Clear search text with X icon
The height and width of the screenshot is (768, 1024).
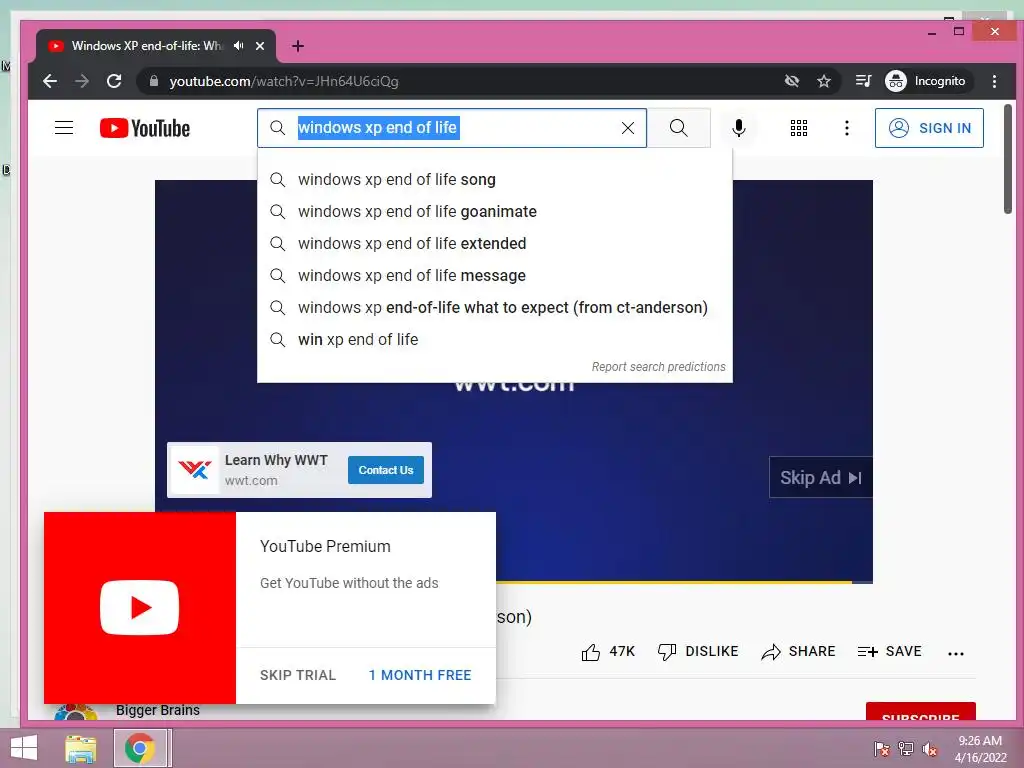628,128
